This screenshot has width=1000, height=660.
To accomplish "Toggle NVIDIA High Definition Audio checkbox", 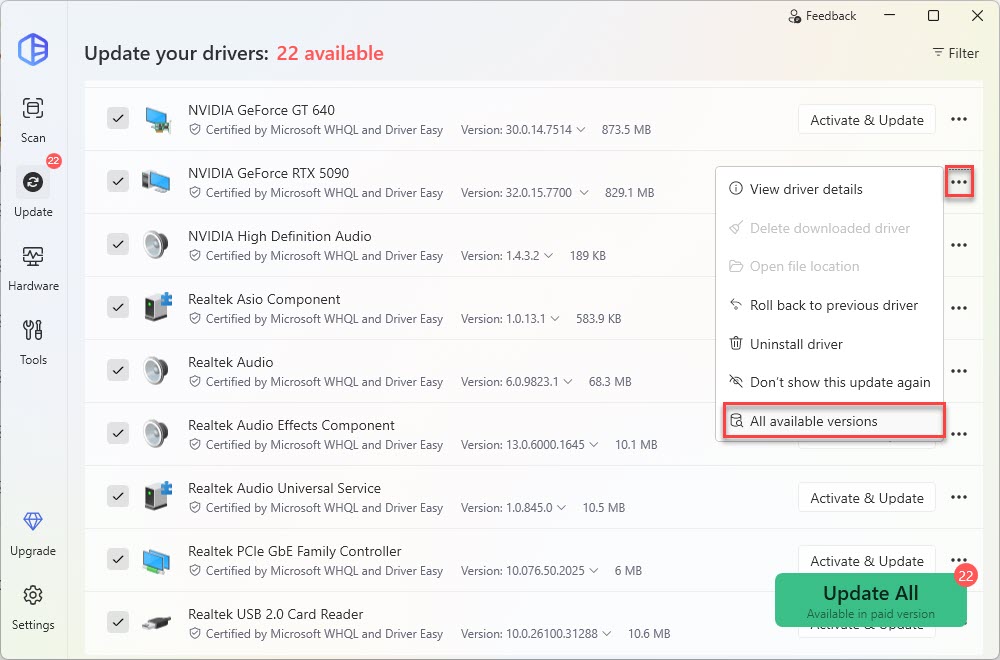I will pos(118,244).
